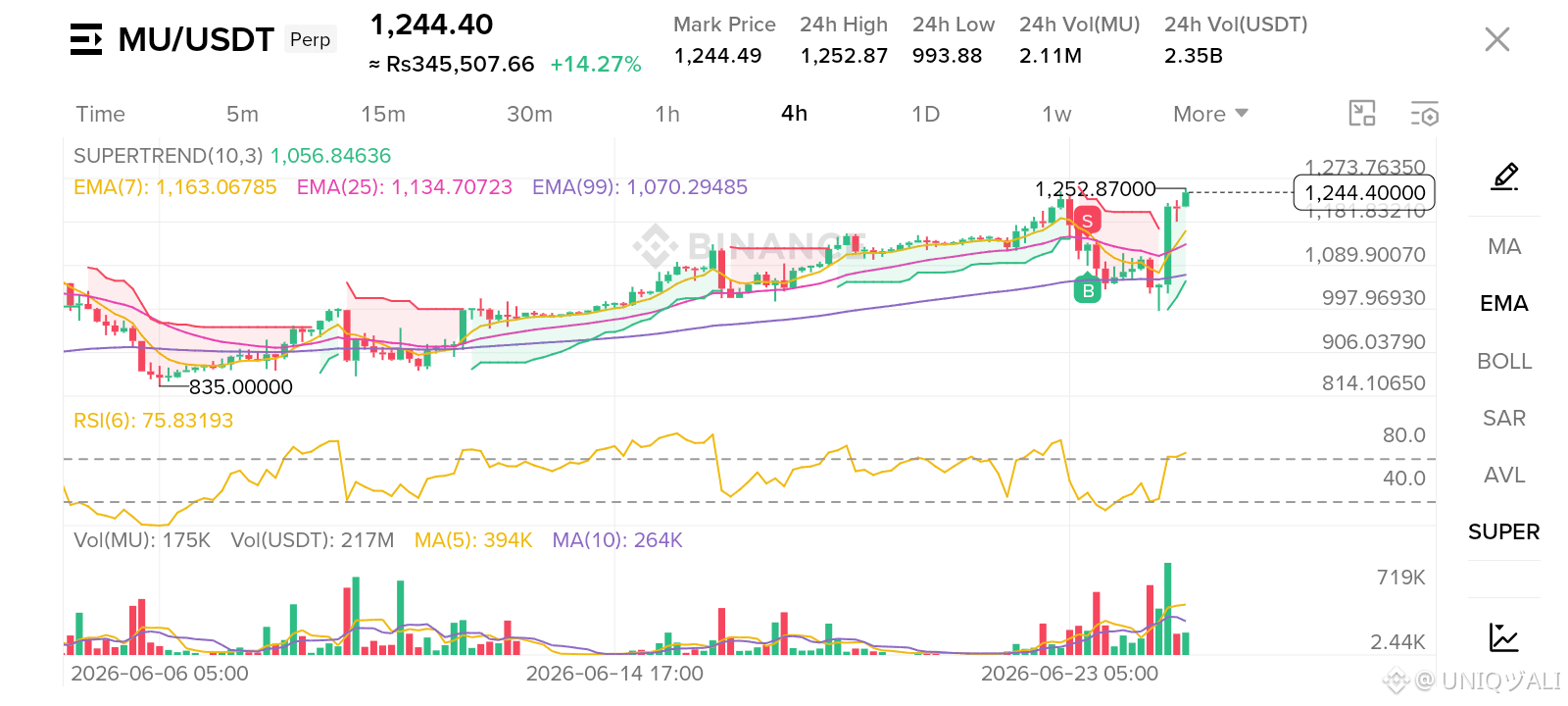The height and width of the screenshot is (706, 1568).
Task: Click the RSI(6) indicator label
Action: tap(154, 421)
